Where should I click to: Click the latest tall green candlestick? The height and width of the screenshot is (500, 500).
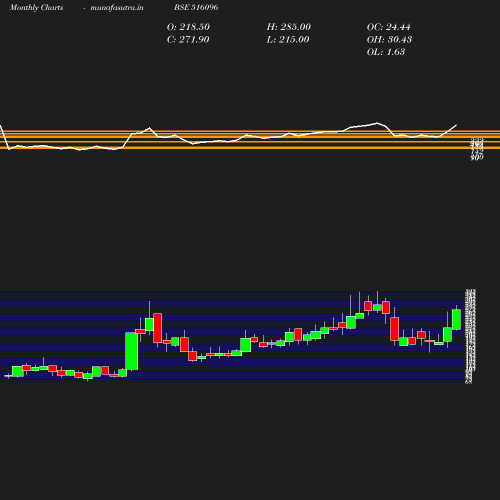tap(456, 319)
